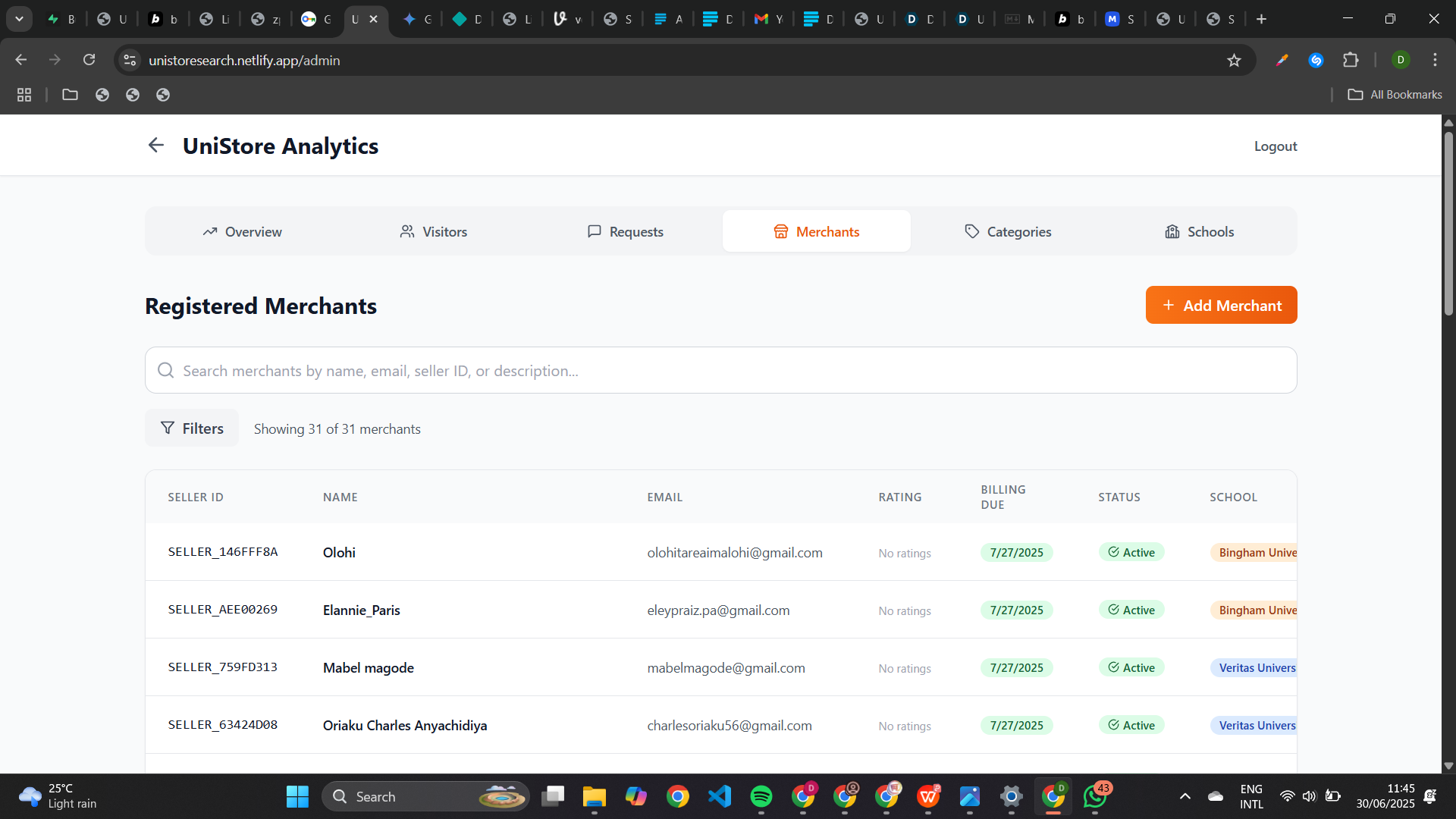Click the Add Merchant button

(x=1221, y=306)
